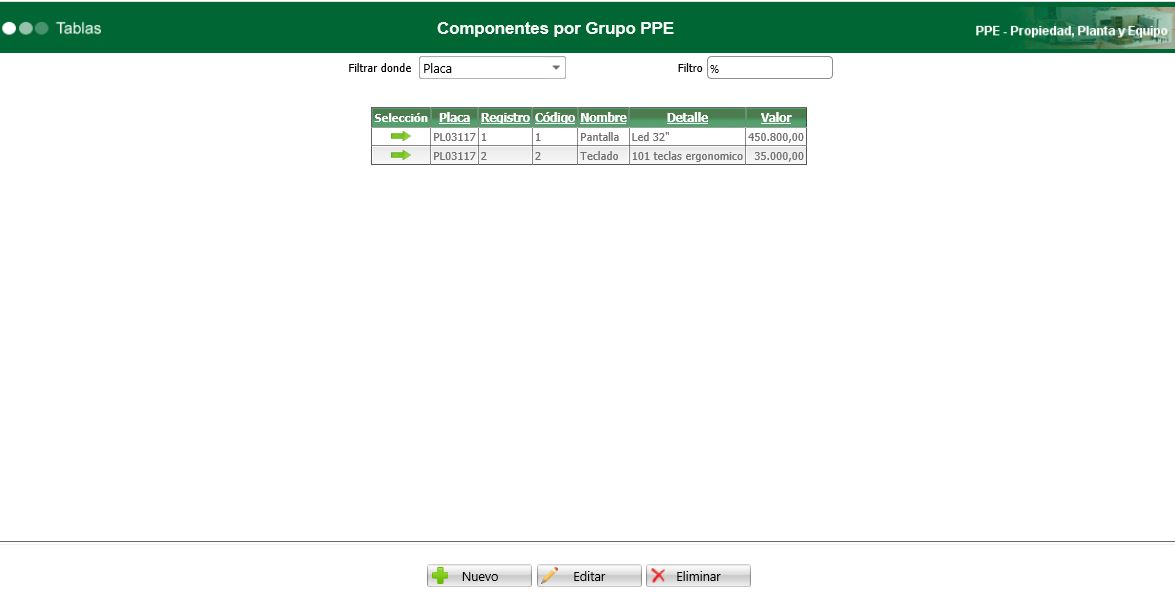Click the pencil icon on Editar
The image size is (1175, 612).
(x=549, y=575)
